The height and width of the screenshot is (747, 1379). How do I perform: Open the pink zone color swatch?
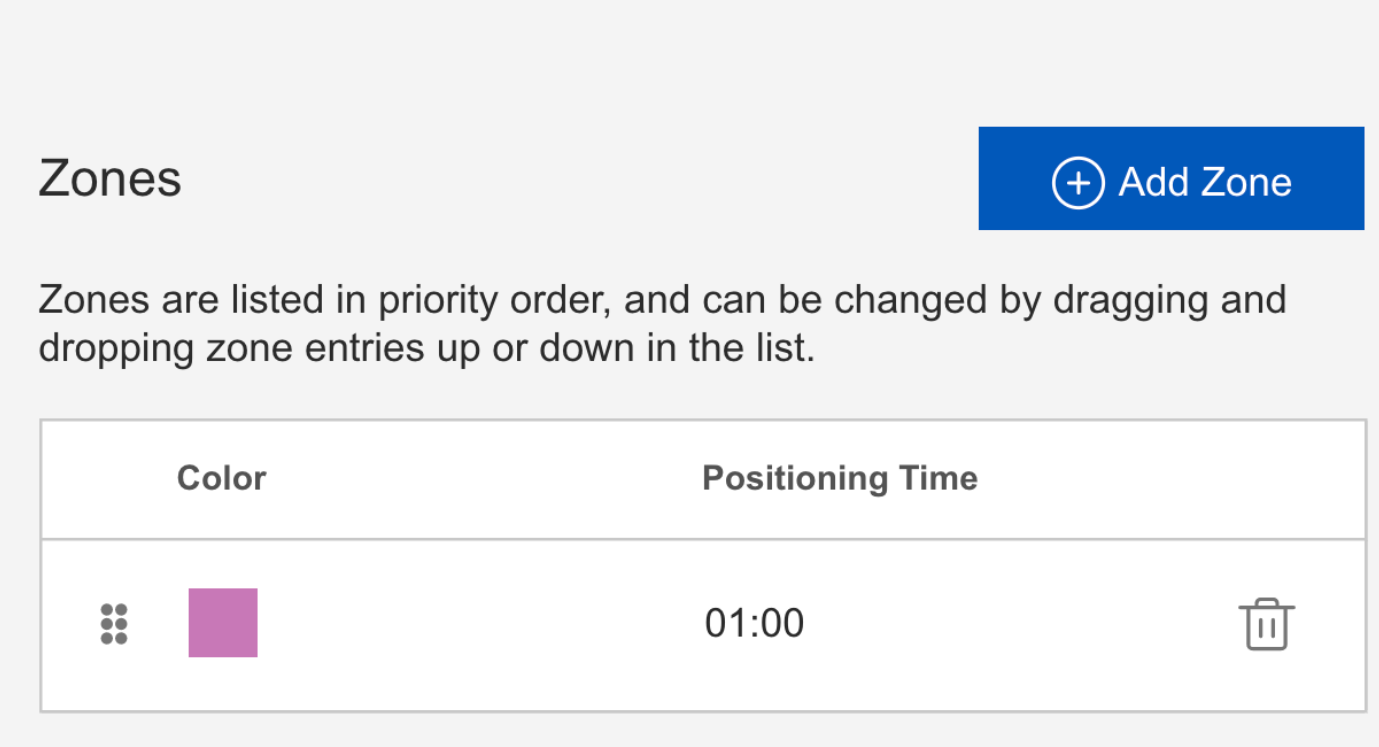click(x=223, y=622)
